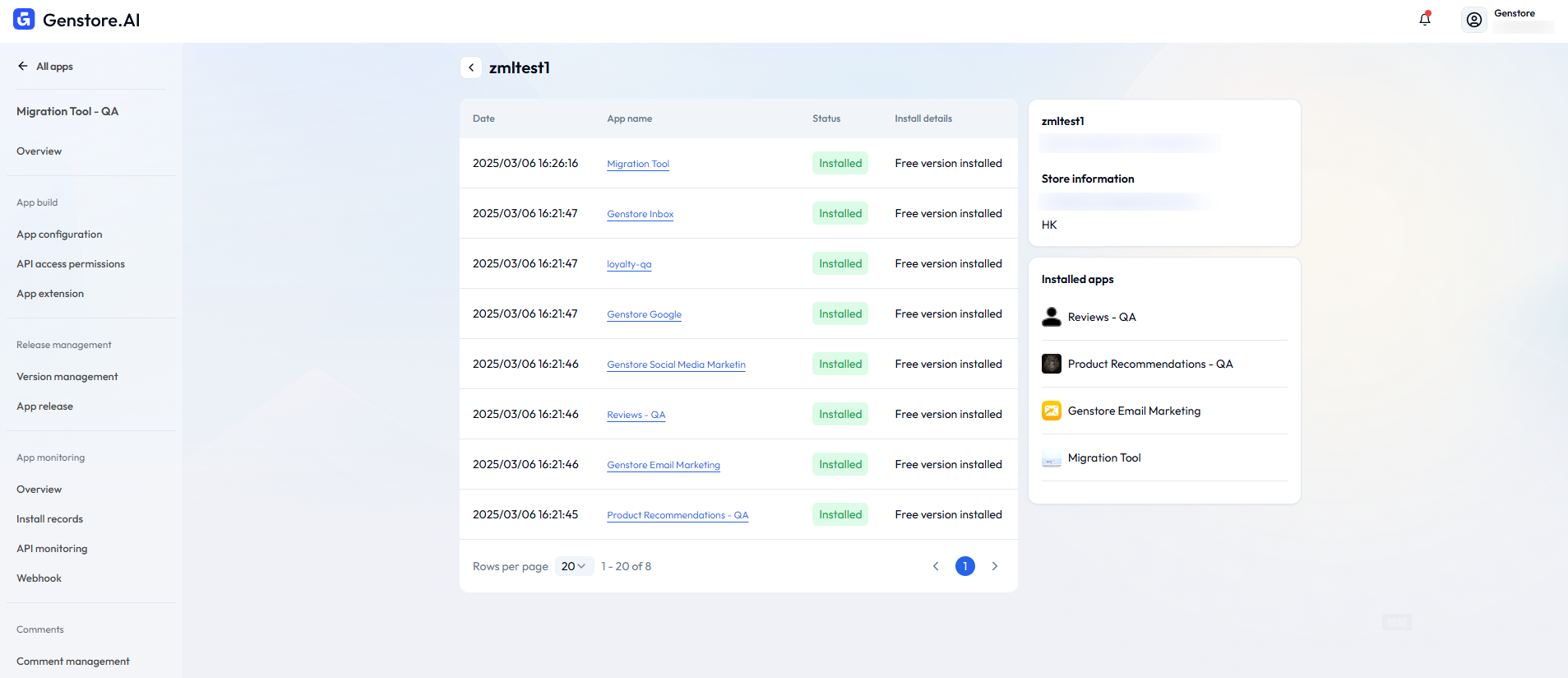Click the Genstore account name
Image resolution: width=1568 pixels, height=678 pixels.
point(1515,13)
